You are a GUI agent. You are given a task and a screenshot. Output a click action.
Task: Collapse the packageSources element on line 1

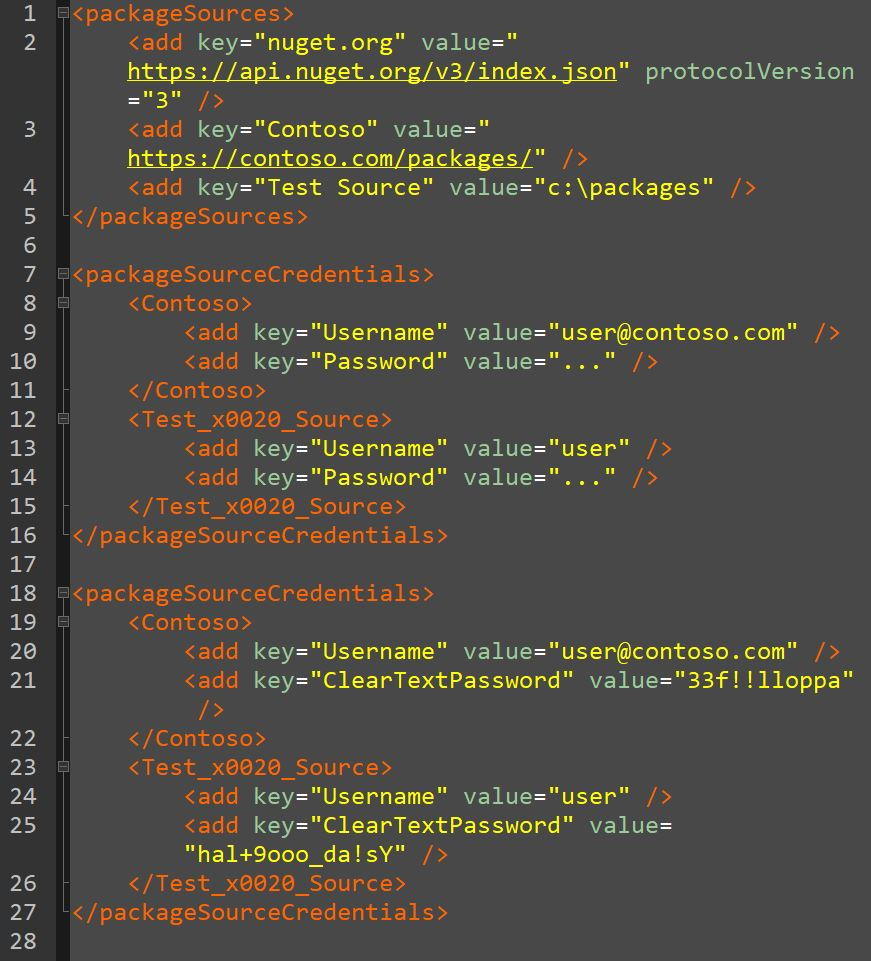click(x=62, y=13)
